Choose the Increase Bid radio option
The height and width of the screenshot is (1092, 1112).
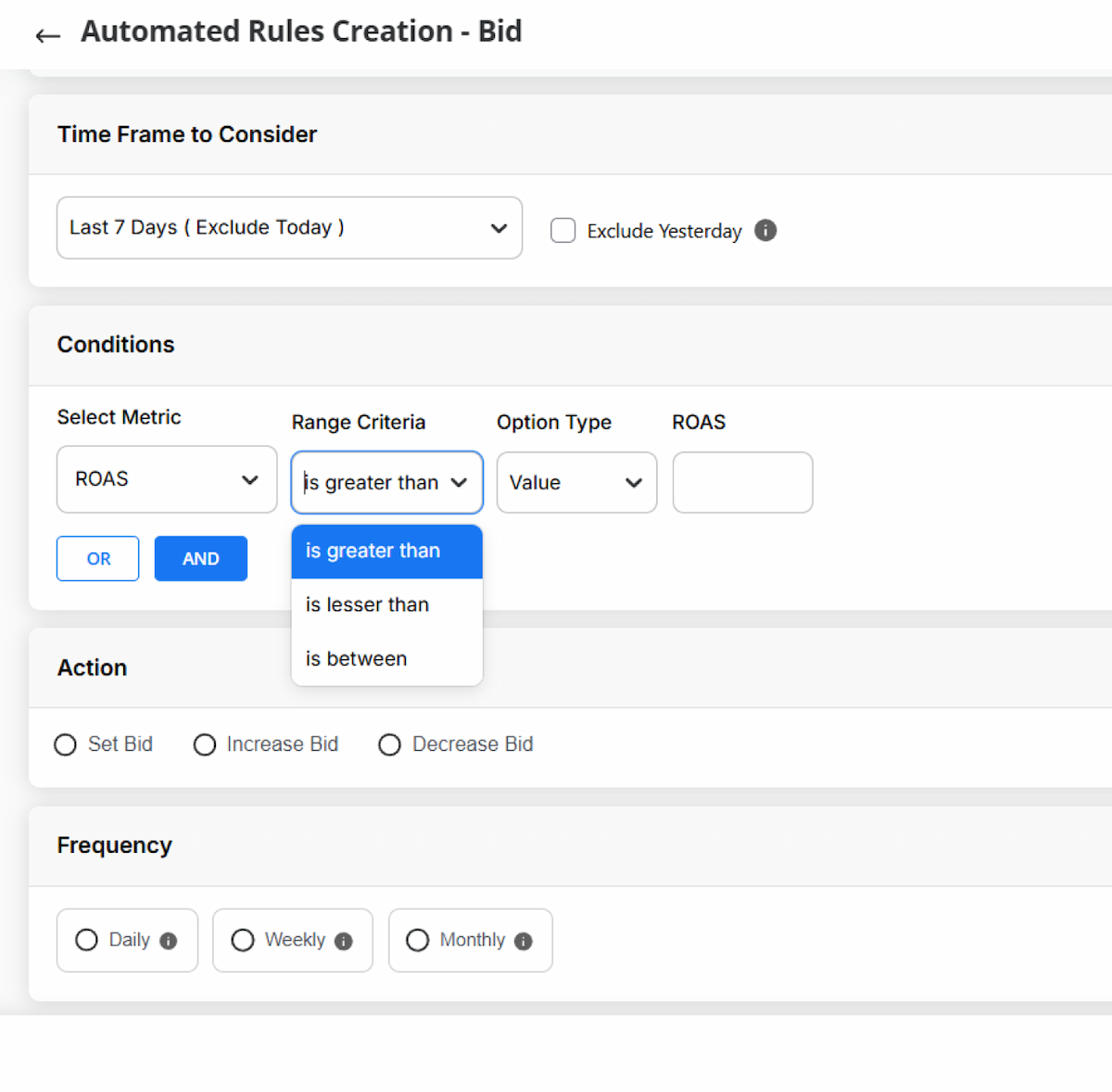click(x=205, y=744)
